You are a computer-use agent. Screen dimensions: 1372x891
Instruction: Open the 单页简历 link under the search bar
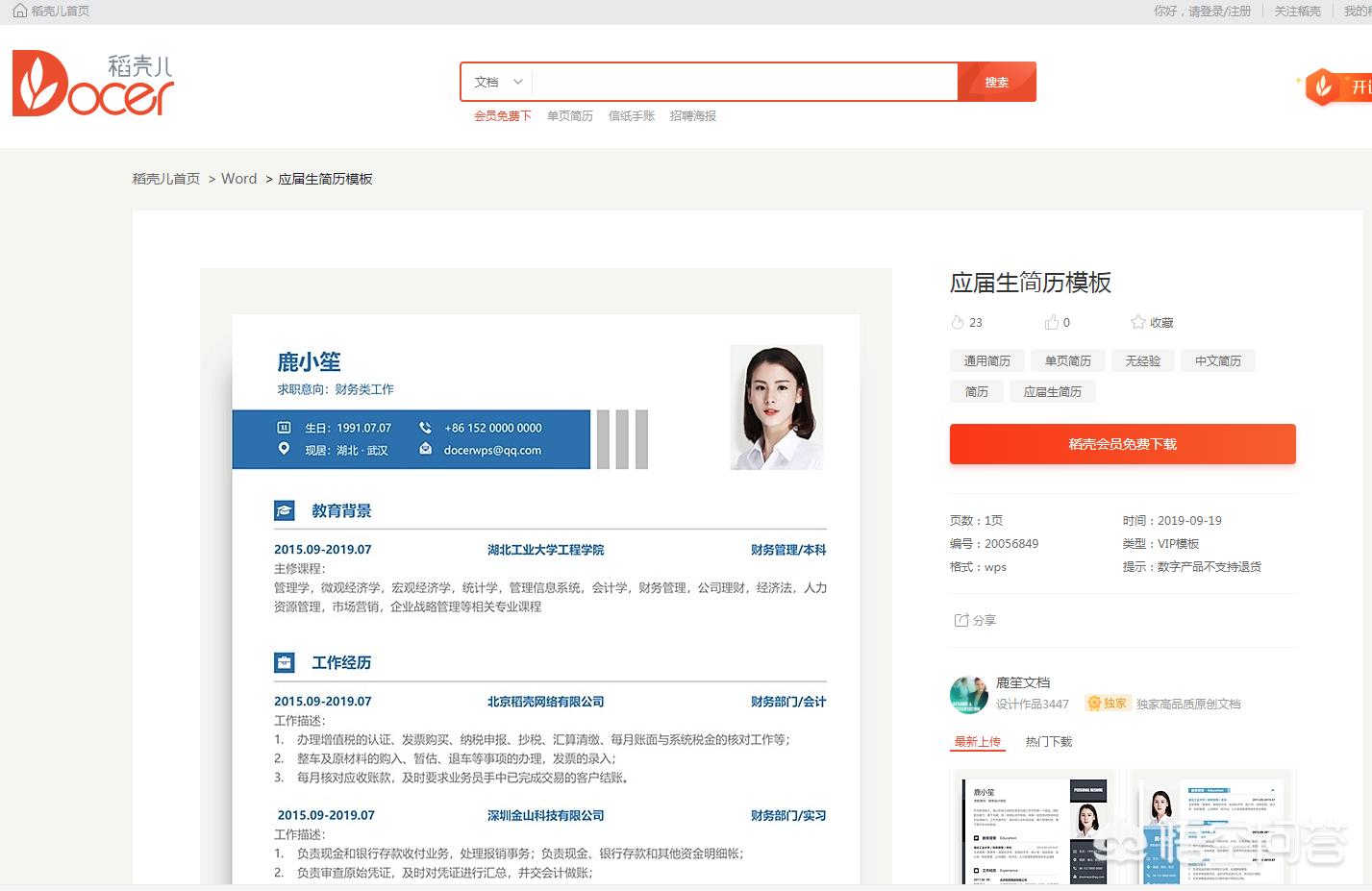click(570, 115)
